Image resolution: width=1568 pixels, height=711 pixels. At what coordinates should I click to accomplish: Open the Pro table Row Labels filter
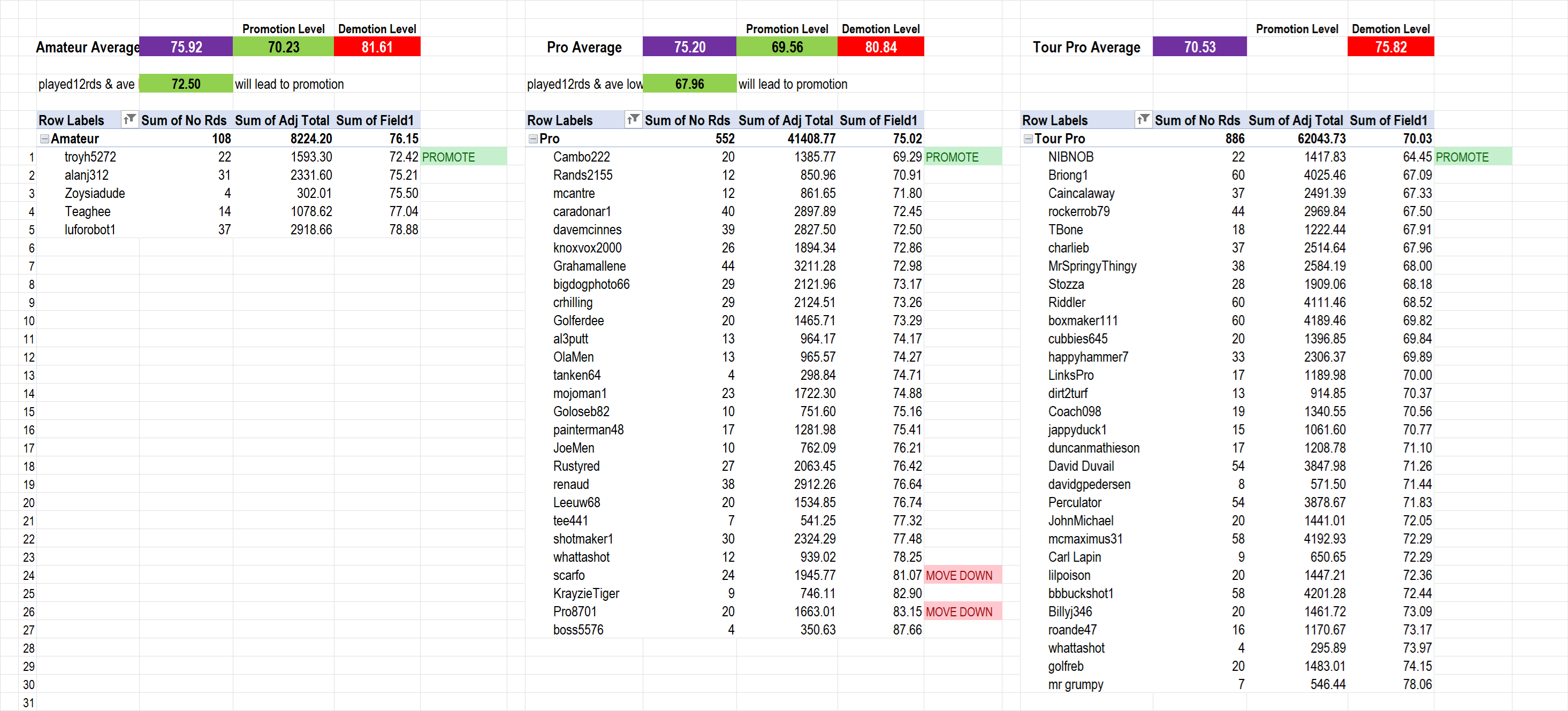pyautogui.click(x=633, y=119)
